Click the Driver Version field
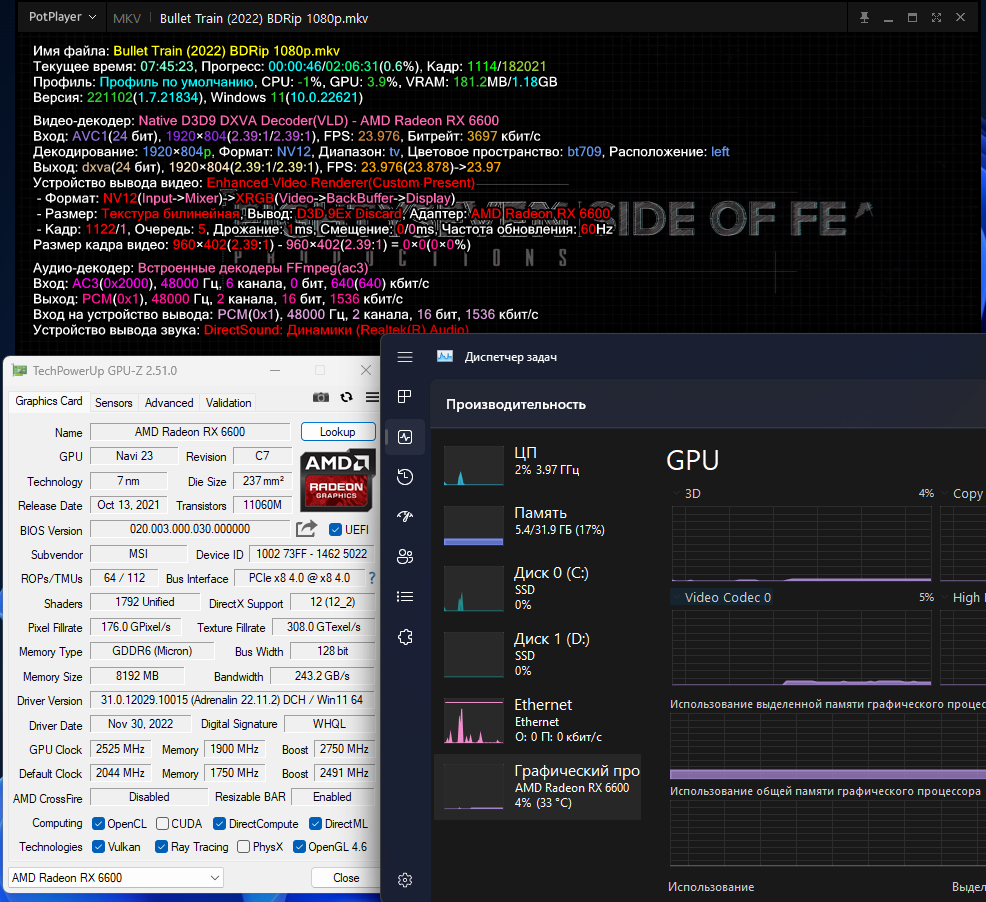 (232, 700)
